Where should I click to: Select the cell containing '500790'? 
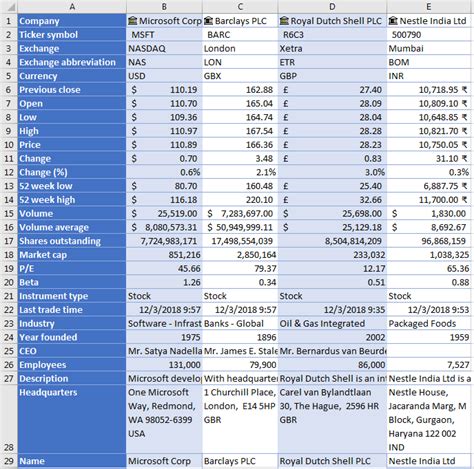click(429, 35)
